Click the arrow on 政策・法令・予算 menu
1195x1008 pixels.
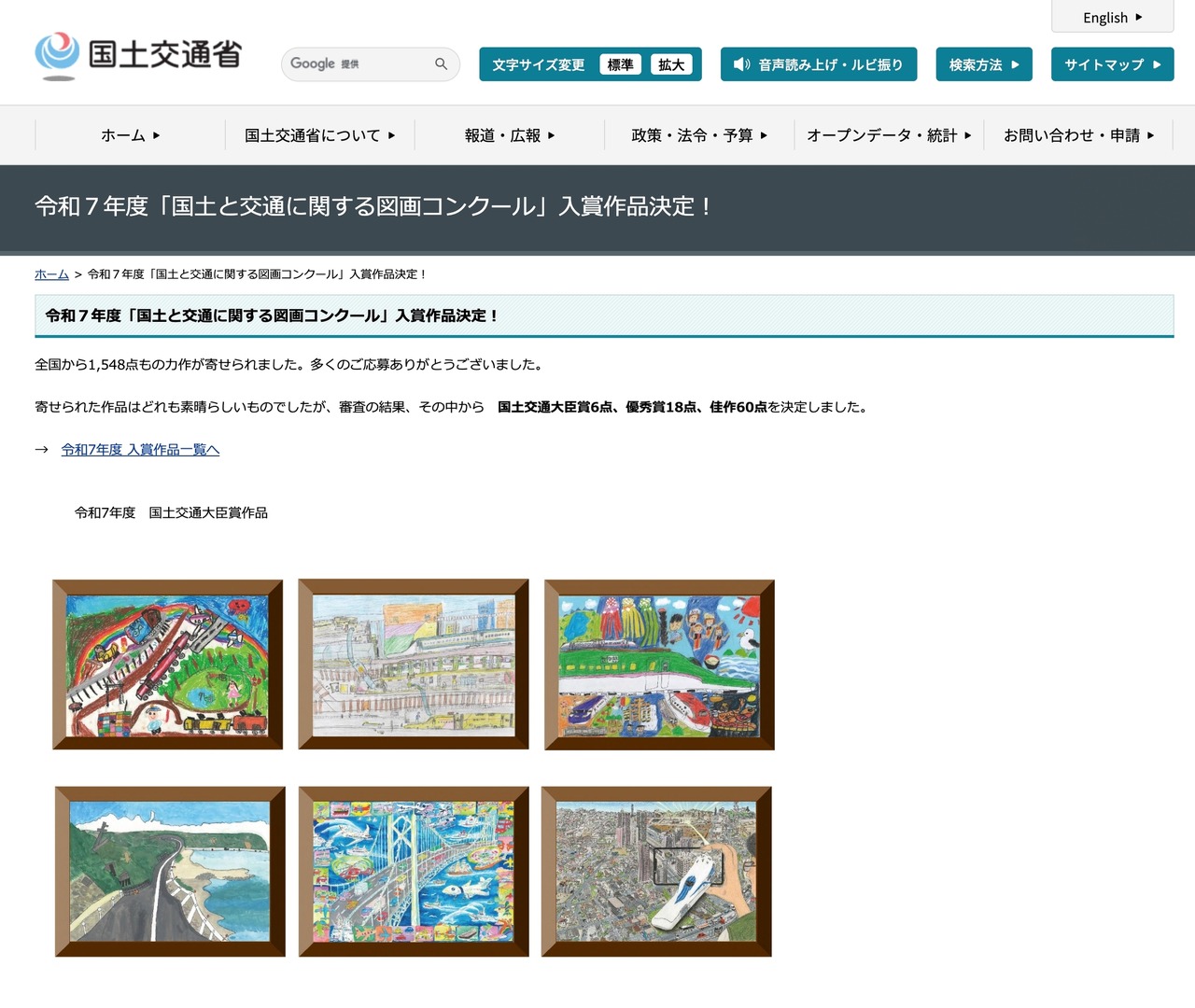click(x=764, y=135)
